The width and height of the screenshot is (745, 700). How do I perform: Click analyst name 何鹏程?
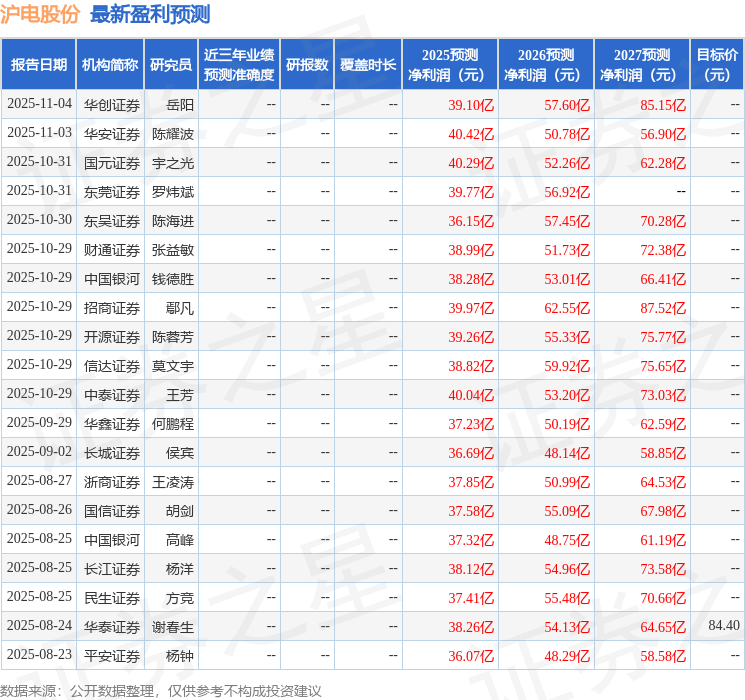(x=173, y=424)
